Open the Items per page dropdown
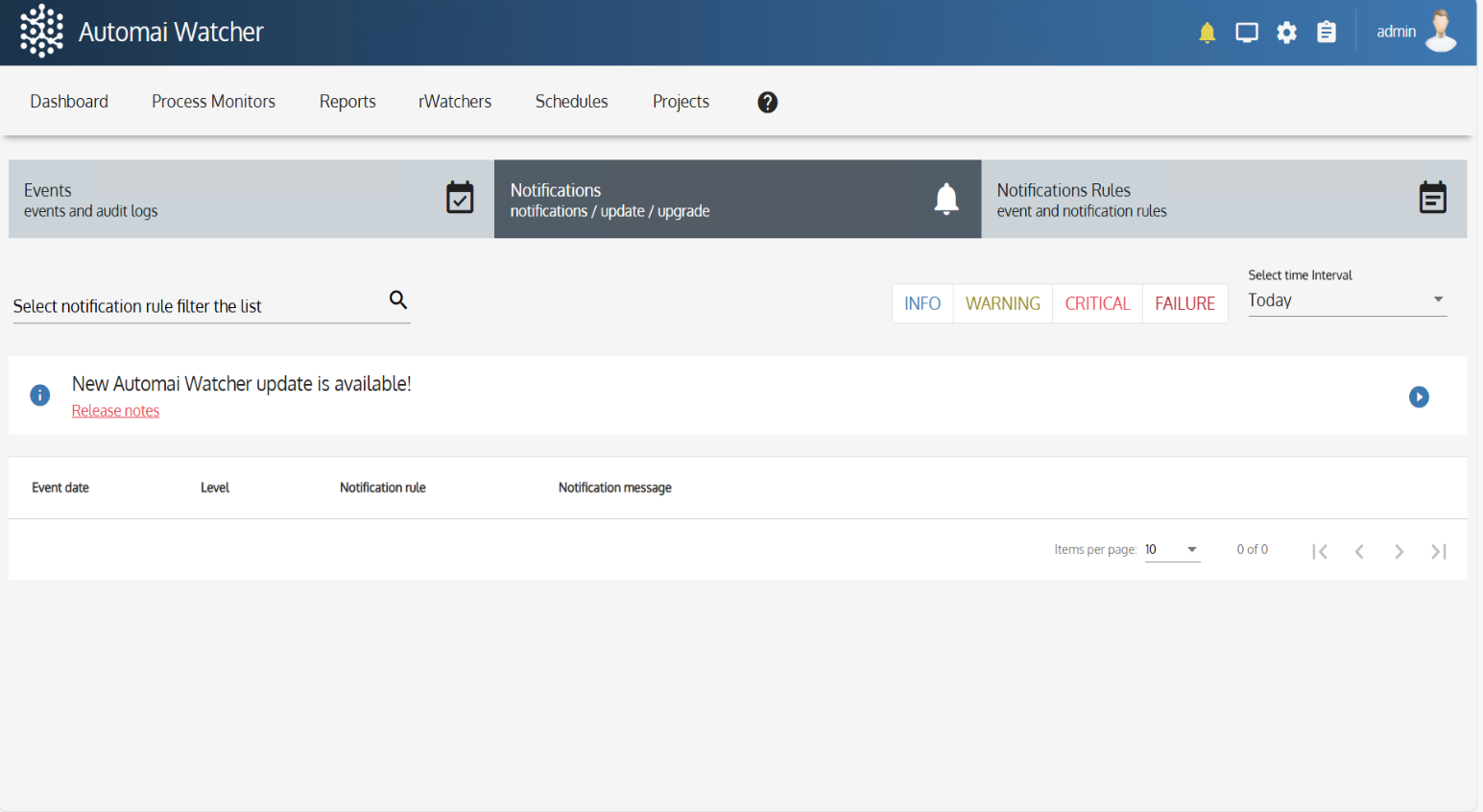1483x812 pixels. [1172, 550]
